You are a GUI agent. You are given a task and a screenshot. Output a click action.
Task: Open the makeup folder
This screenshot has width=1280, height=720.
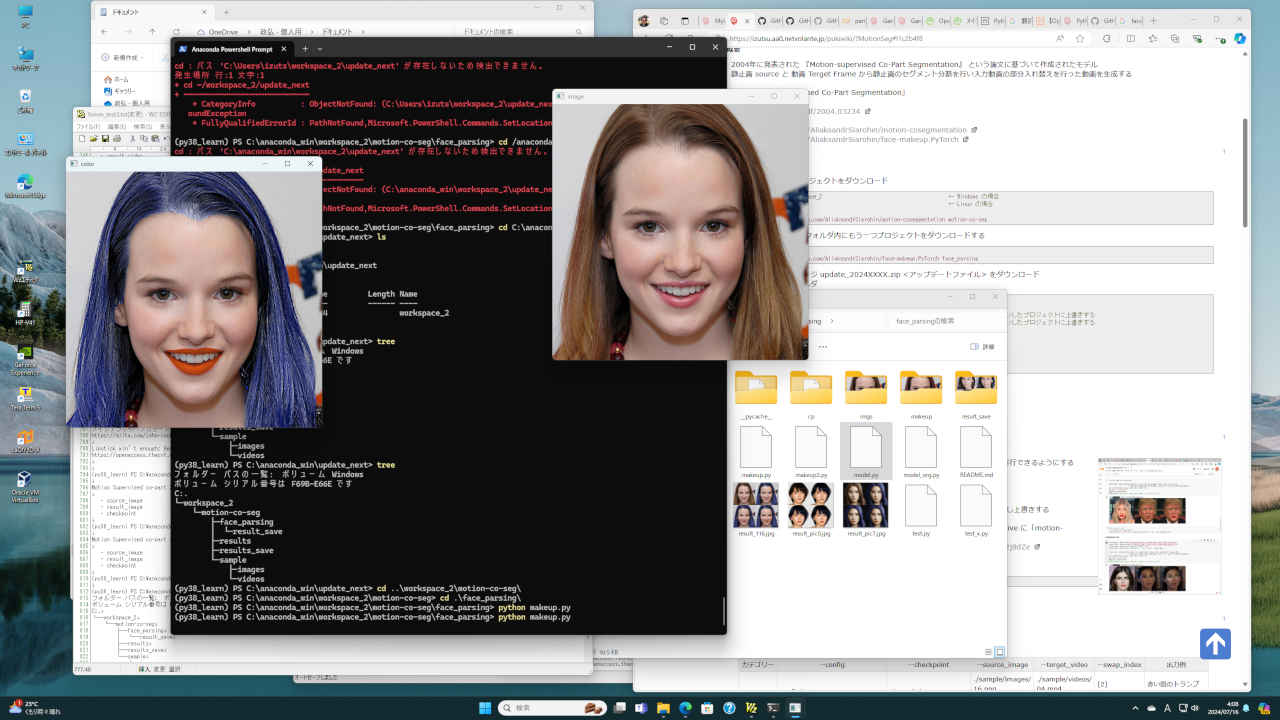tap(920, 389)
